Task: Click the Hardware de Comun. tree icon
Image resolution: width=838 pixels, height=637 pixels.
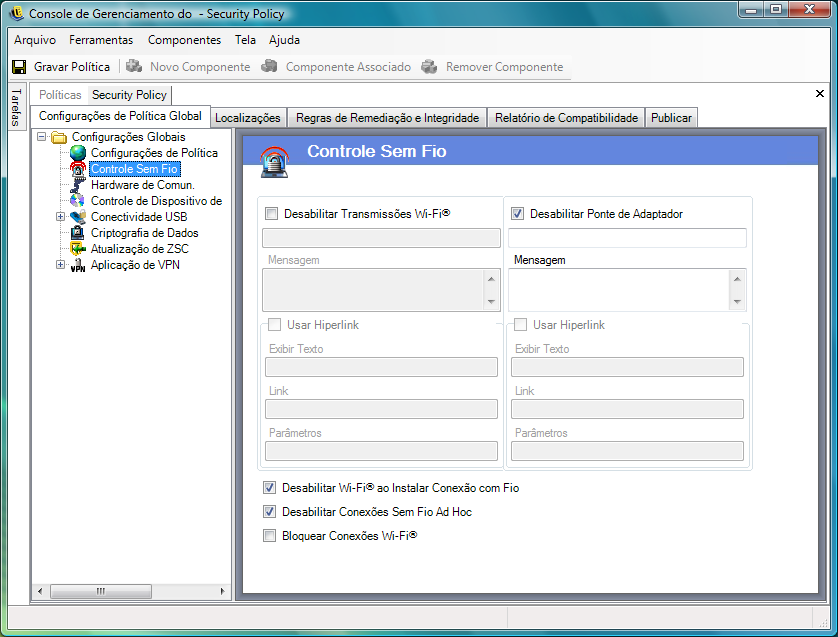Action: click(78, 185)
